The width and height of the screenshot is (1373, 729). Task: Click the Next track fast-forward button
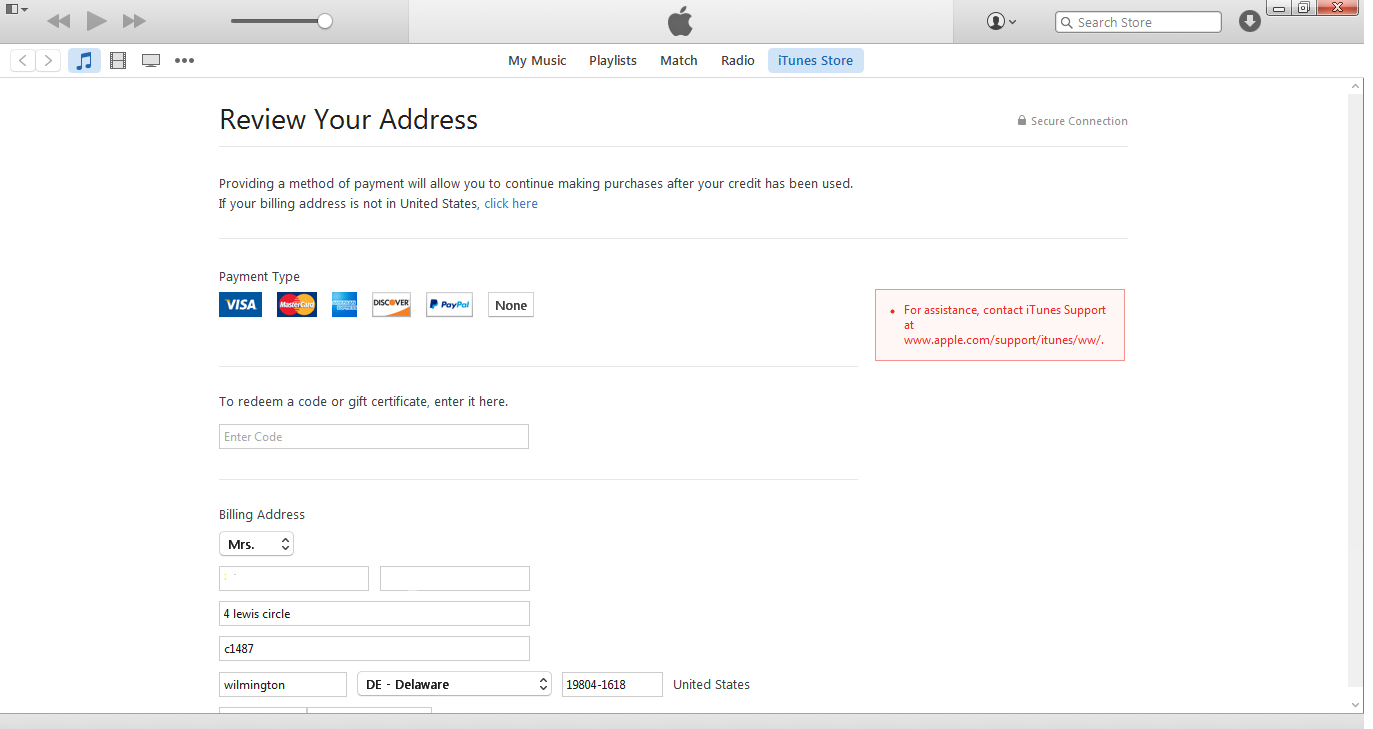134,21
